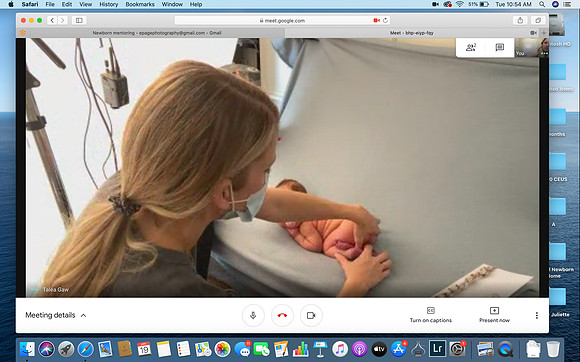Open the meeting chat panel
This screenshot has height=362, width=580.
coord(499,47)
